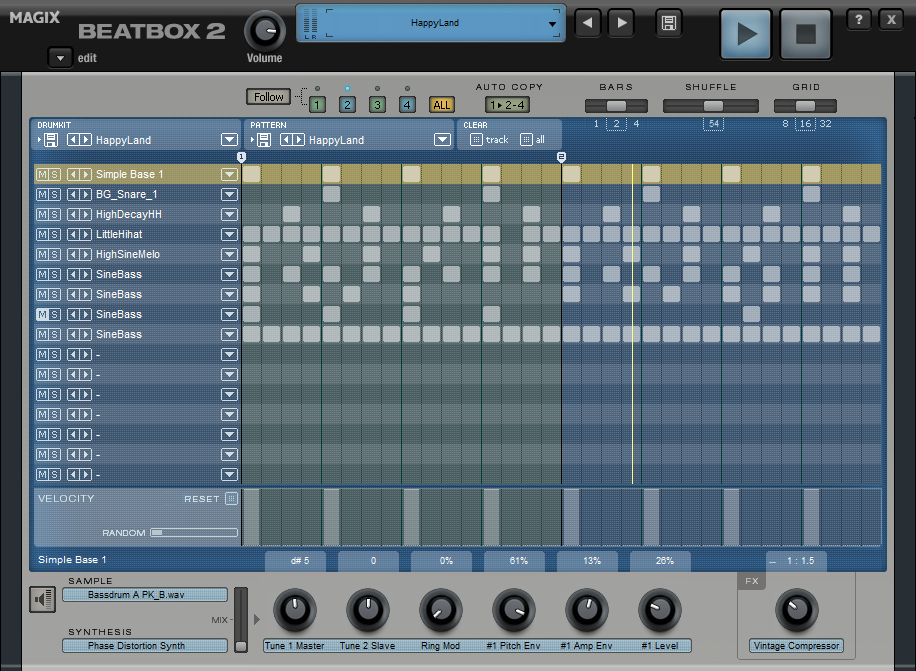
Task: Open BG_Snare_1 track dropdown
Action: tap(229, 194)
